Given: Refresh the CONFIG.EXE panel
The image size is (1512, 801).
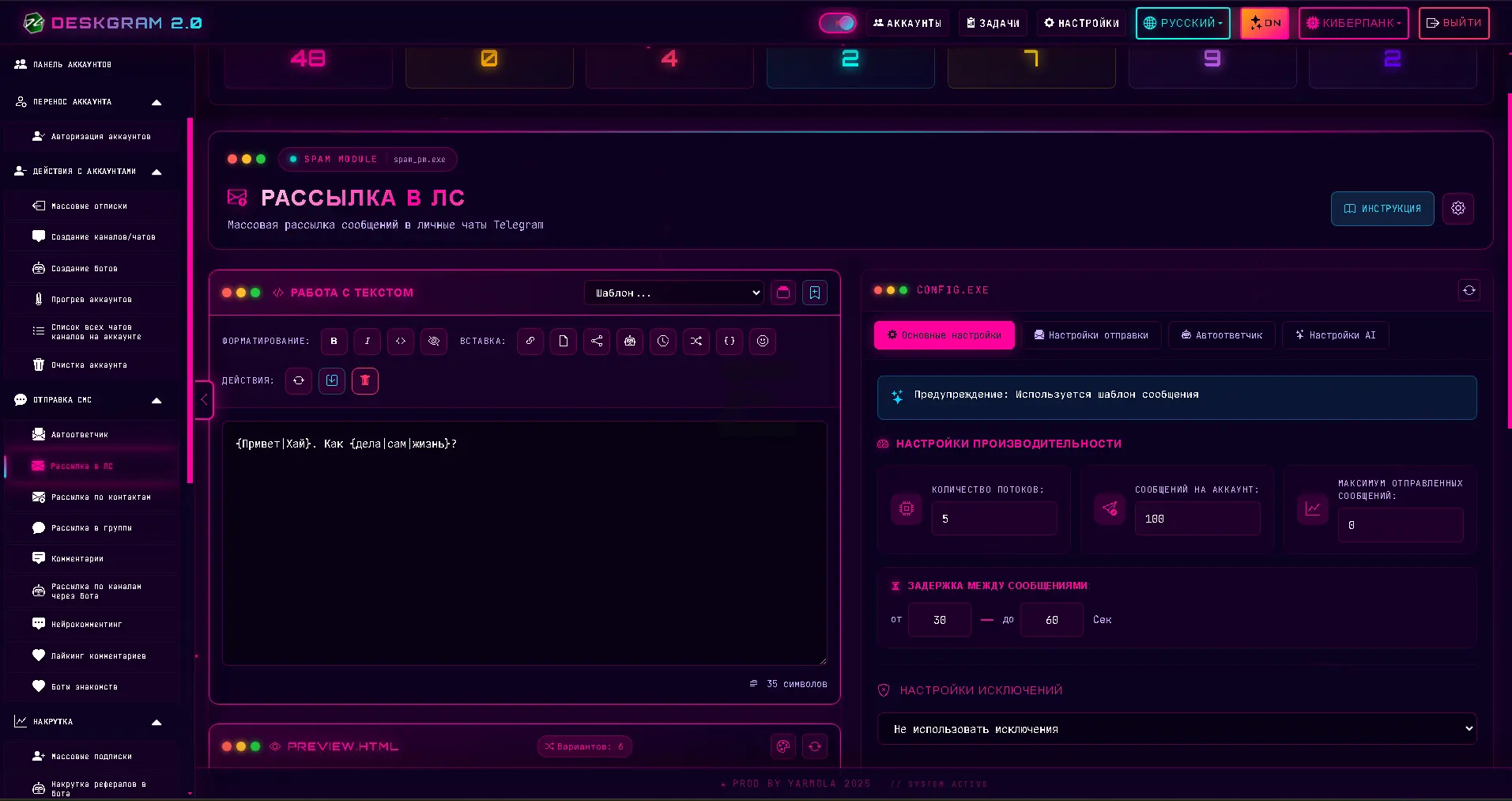Looking at the screenshot, I should coord(1469,290).
